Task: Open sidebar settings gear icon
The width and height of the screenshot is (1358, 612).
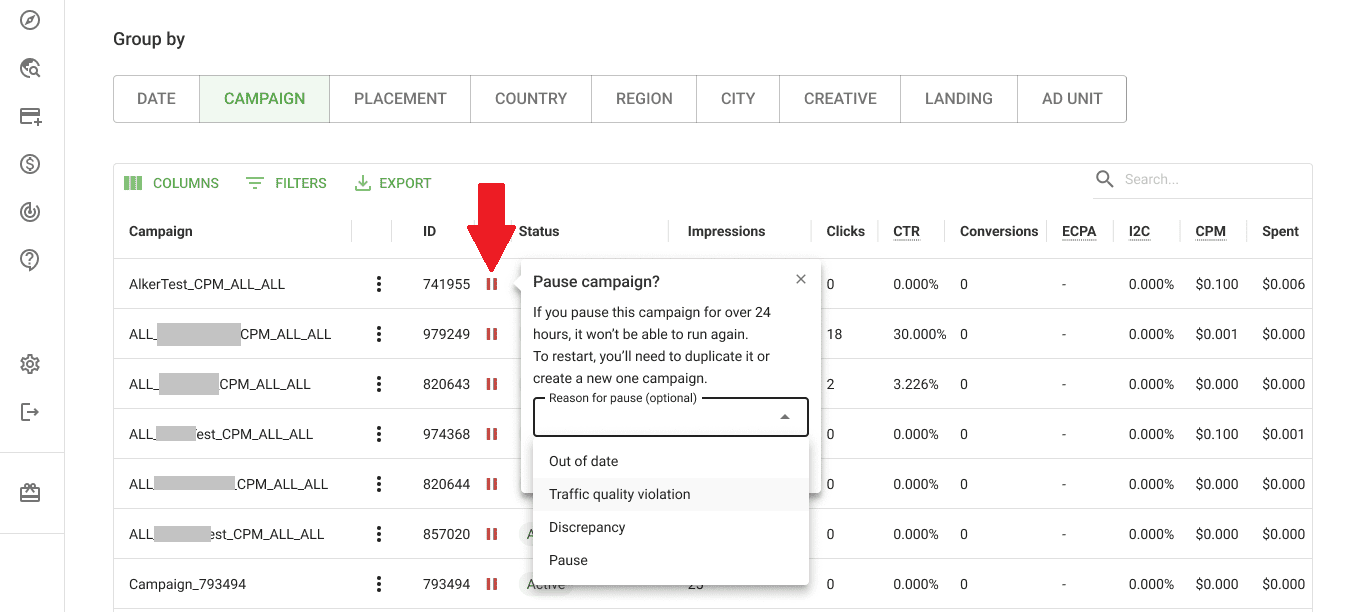Action: coord(30,364)
